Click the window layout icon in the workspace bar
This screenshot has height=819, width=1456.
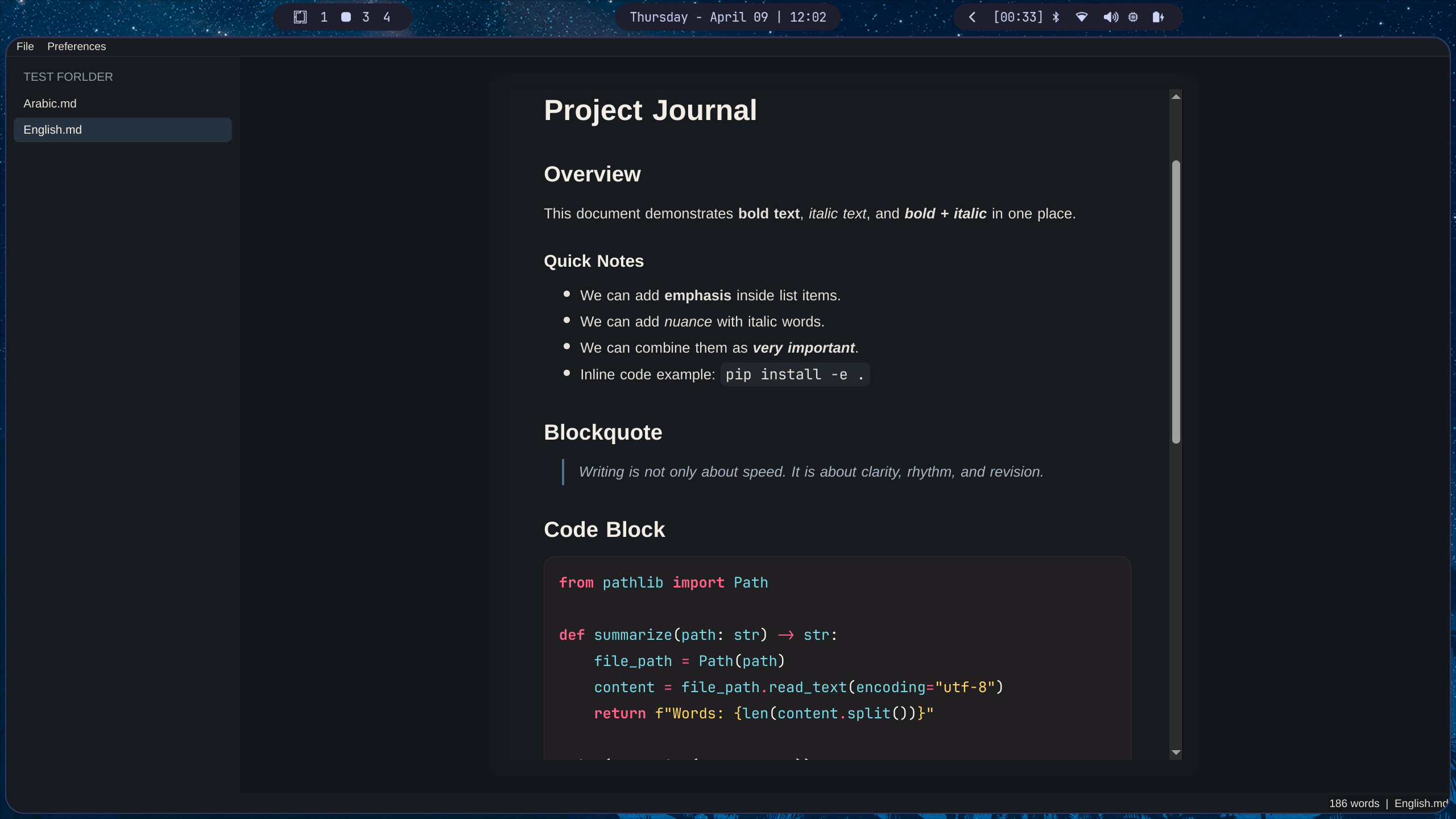tap(300, 17)
